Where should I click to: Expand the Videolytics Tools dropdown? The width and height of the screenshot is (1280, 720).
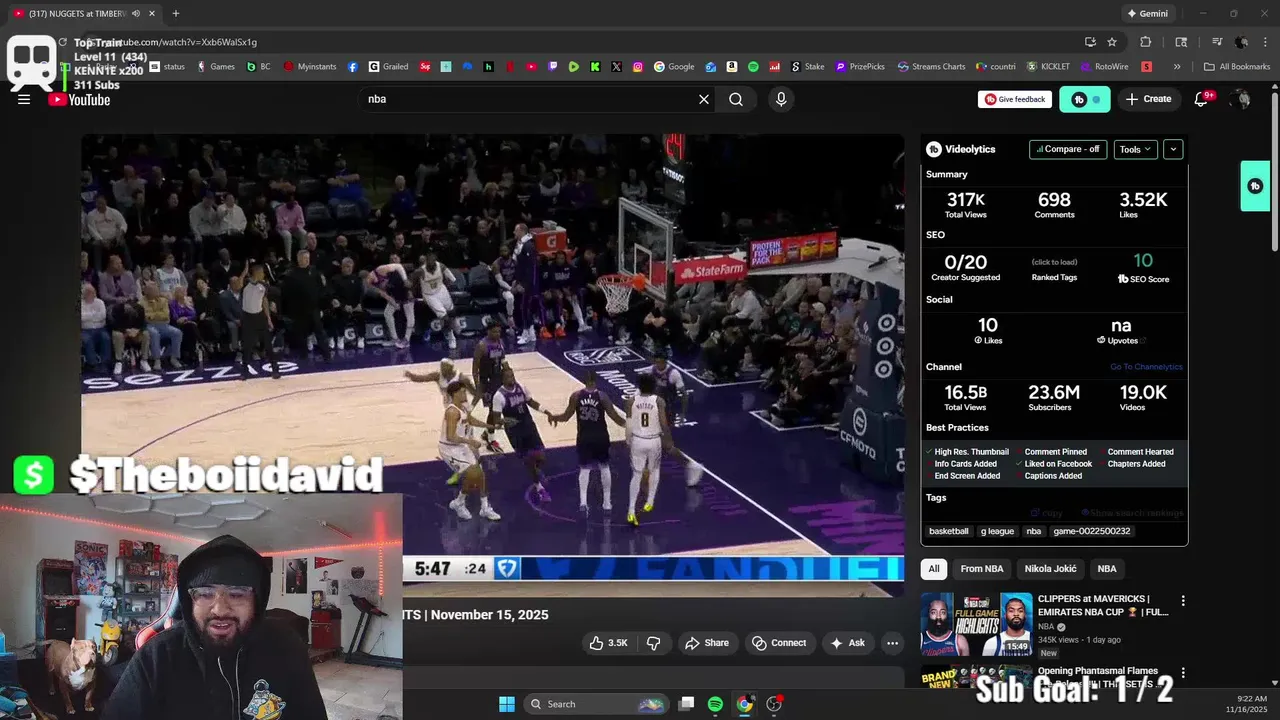(x=1135, y=149)
